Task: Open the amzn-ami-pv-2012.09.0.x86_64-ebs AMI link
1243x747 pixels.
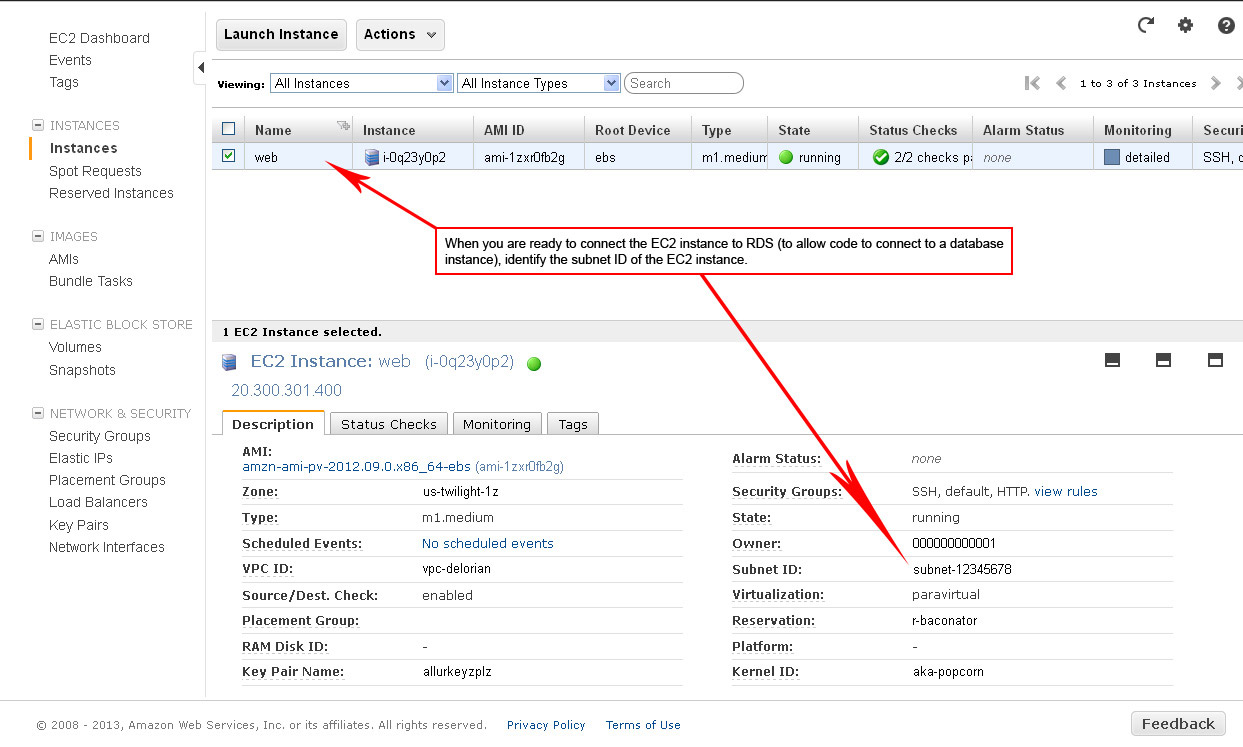Action: [x=356, y=466]
